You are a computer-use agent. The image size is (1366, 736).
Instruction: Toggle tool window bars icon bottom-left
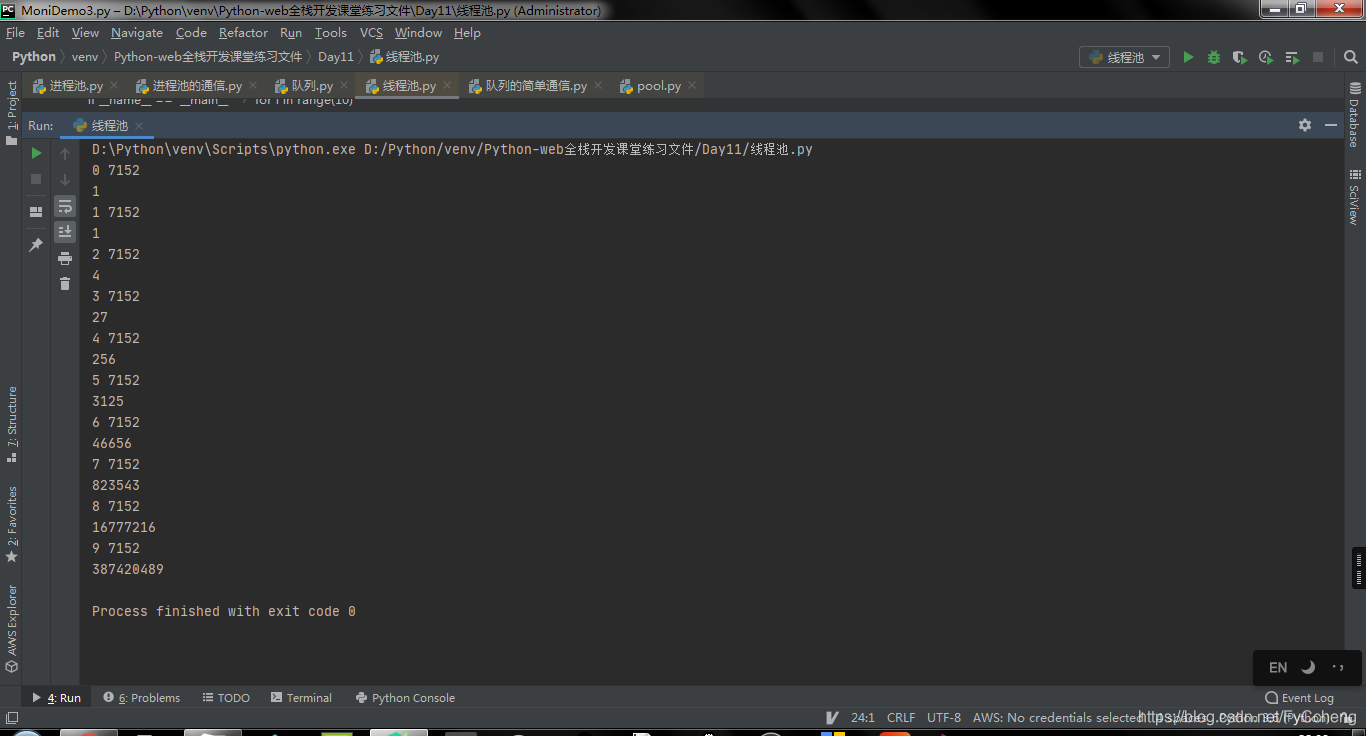(11, 717)
